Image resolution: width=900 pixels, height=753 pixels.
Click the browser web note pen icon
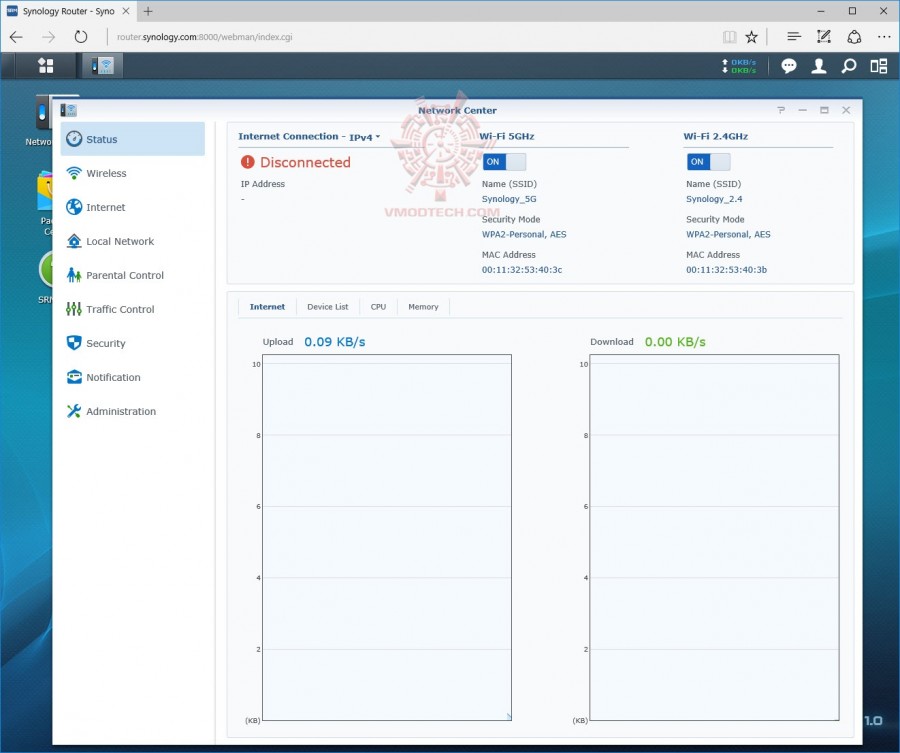[824, 37]
